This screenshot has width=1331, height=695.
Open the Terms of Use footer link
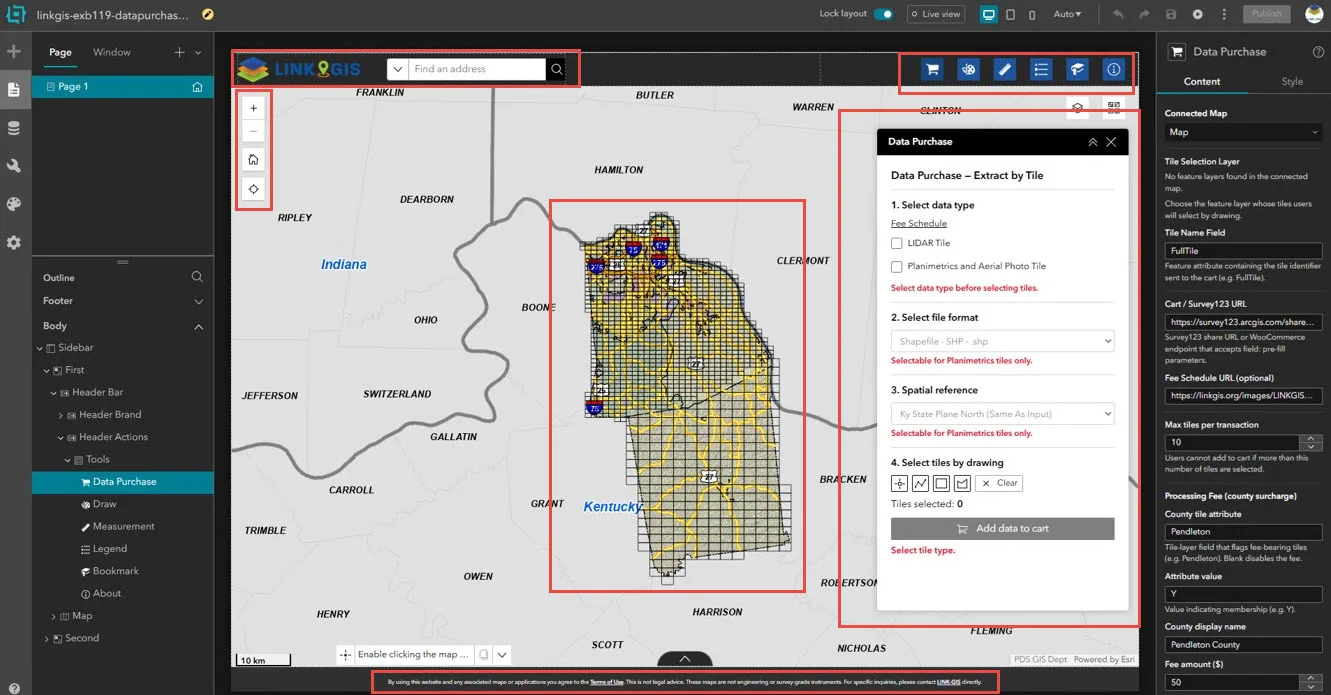[606, 682]
